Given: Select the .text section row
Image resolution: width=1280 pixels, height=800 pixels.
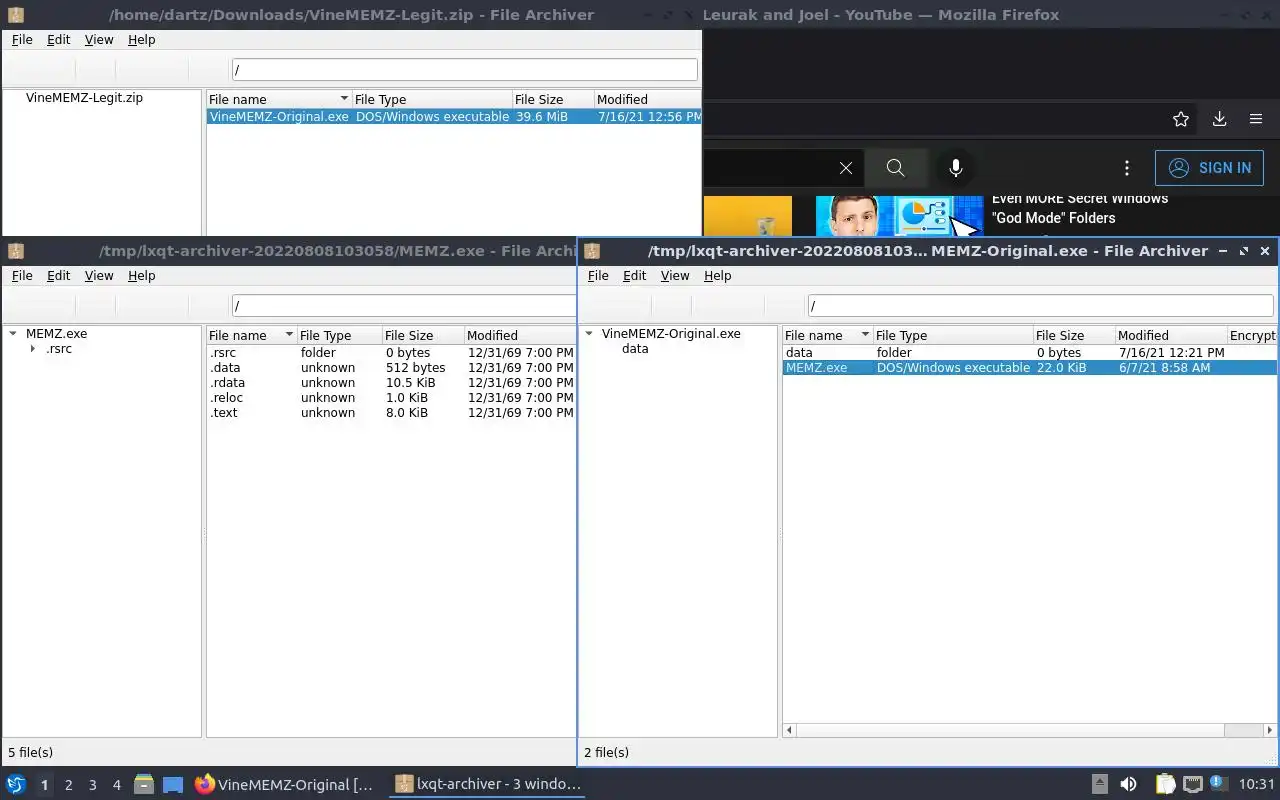Looking at the screenshot, I should click(391, 413).
